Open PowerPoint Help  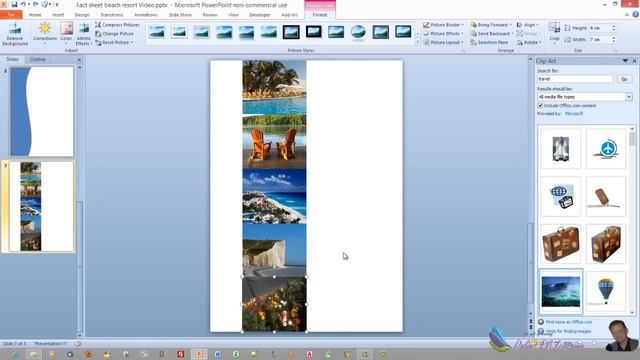tap(636, 14)
